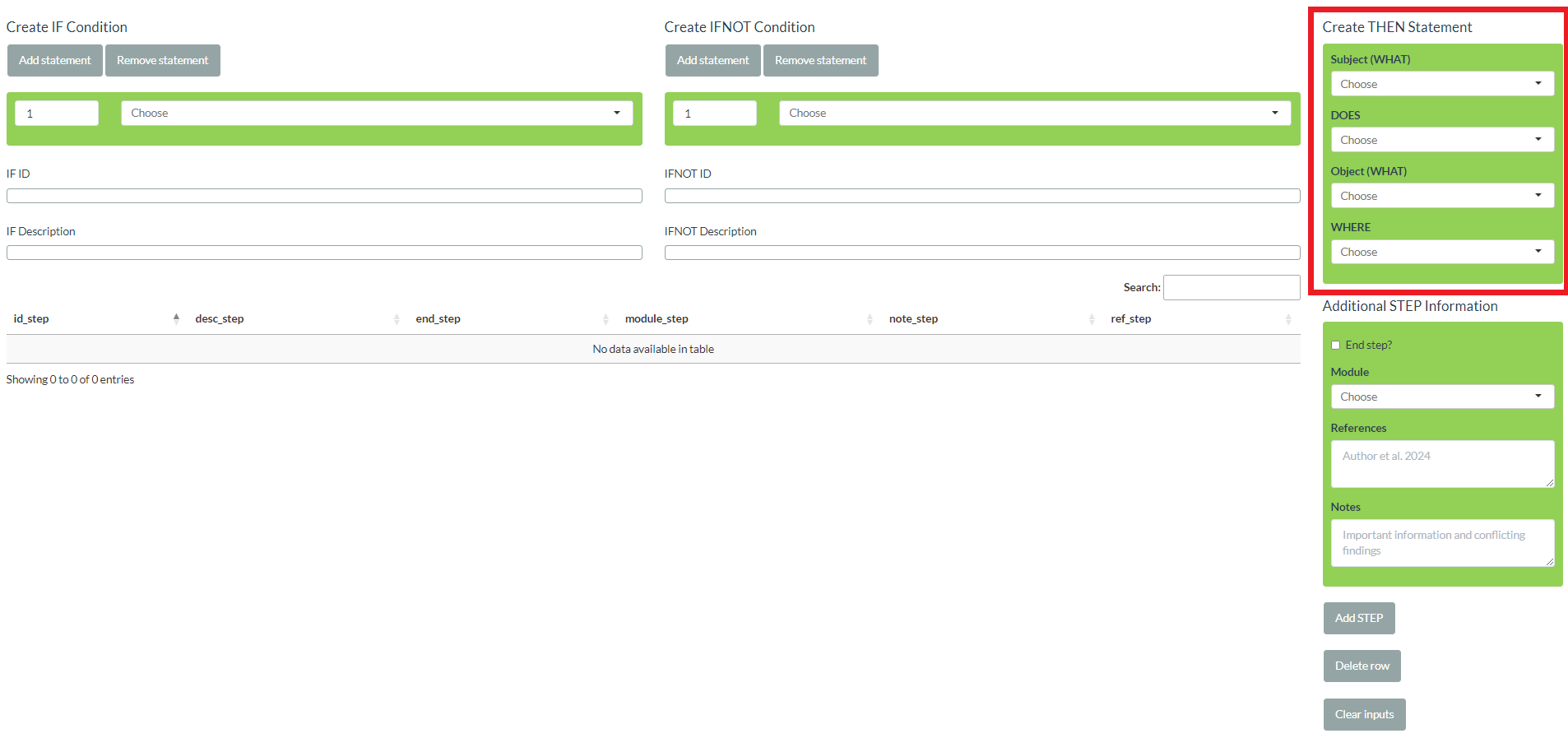Focus the table Search field
The height and width of the screenshot is (738, 1568).
pyautogui.click(x=1231, y=288)
